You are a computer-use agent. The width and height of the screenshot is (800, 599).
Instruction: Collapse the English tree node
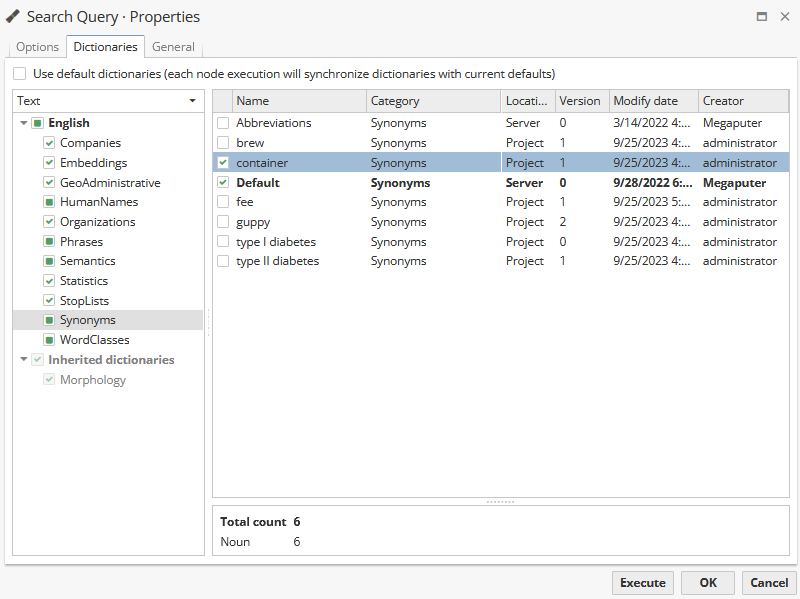(23, 123)
